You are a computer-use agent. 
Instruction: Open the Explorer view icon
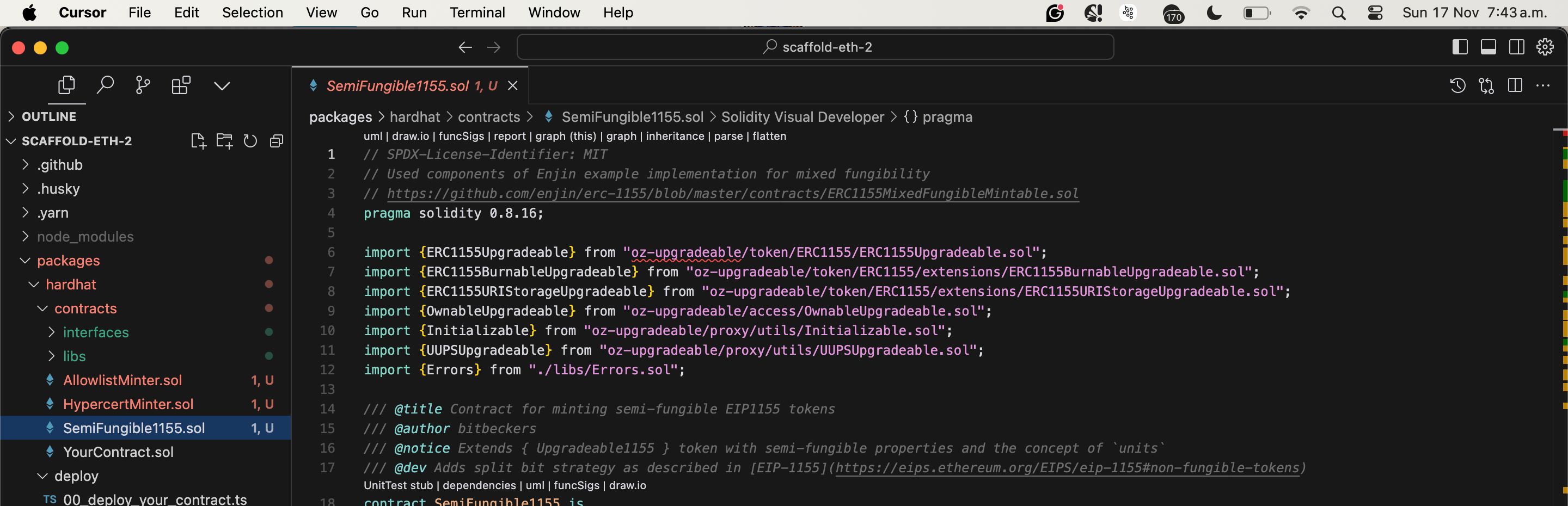(x=66, y=85)
